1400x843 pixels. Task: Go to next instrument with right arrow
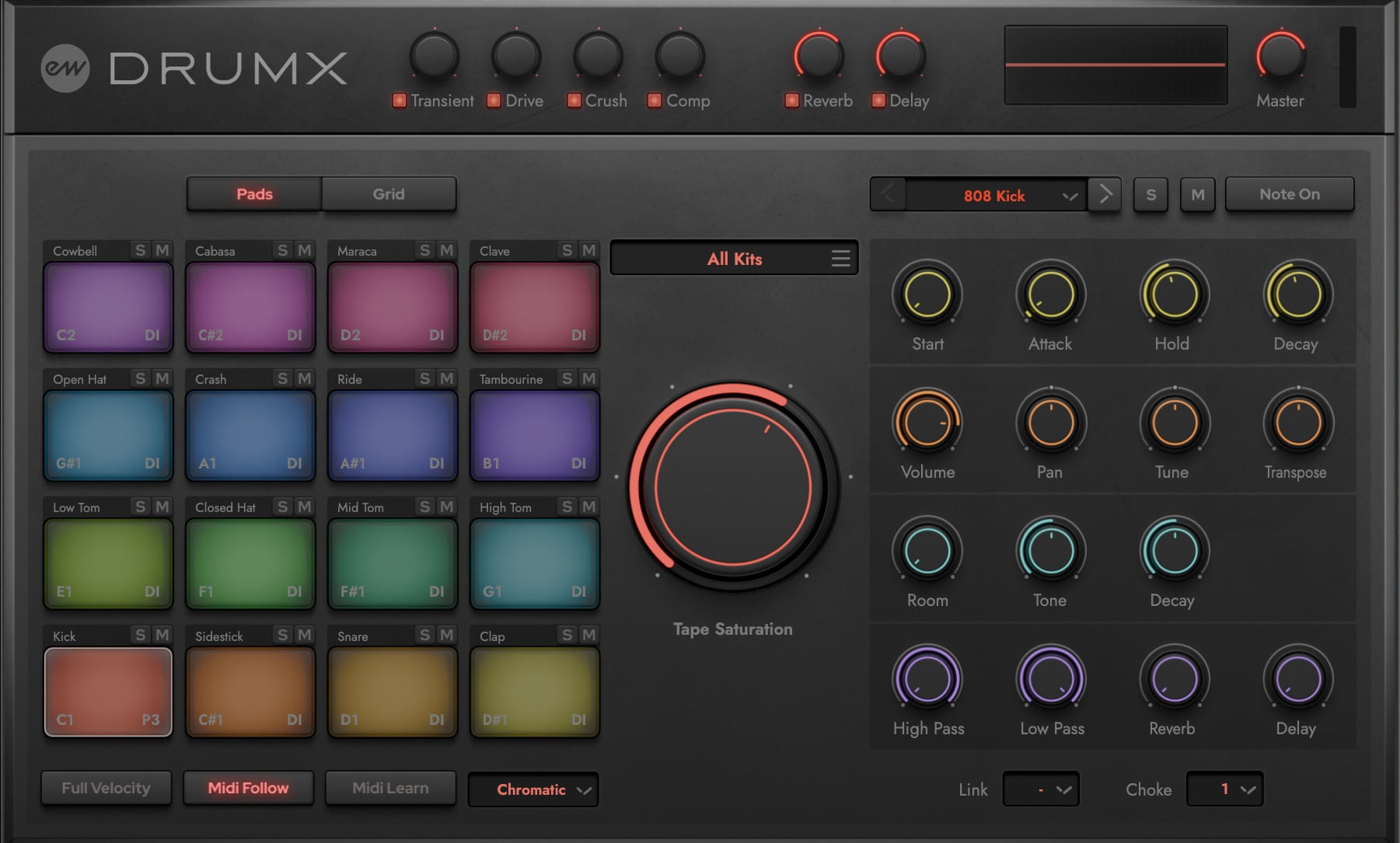point(1105,194)
